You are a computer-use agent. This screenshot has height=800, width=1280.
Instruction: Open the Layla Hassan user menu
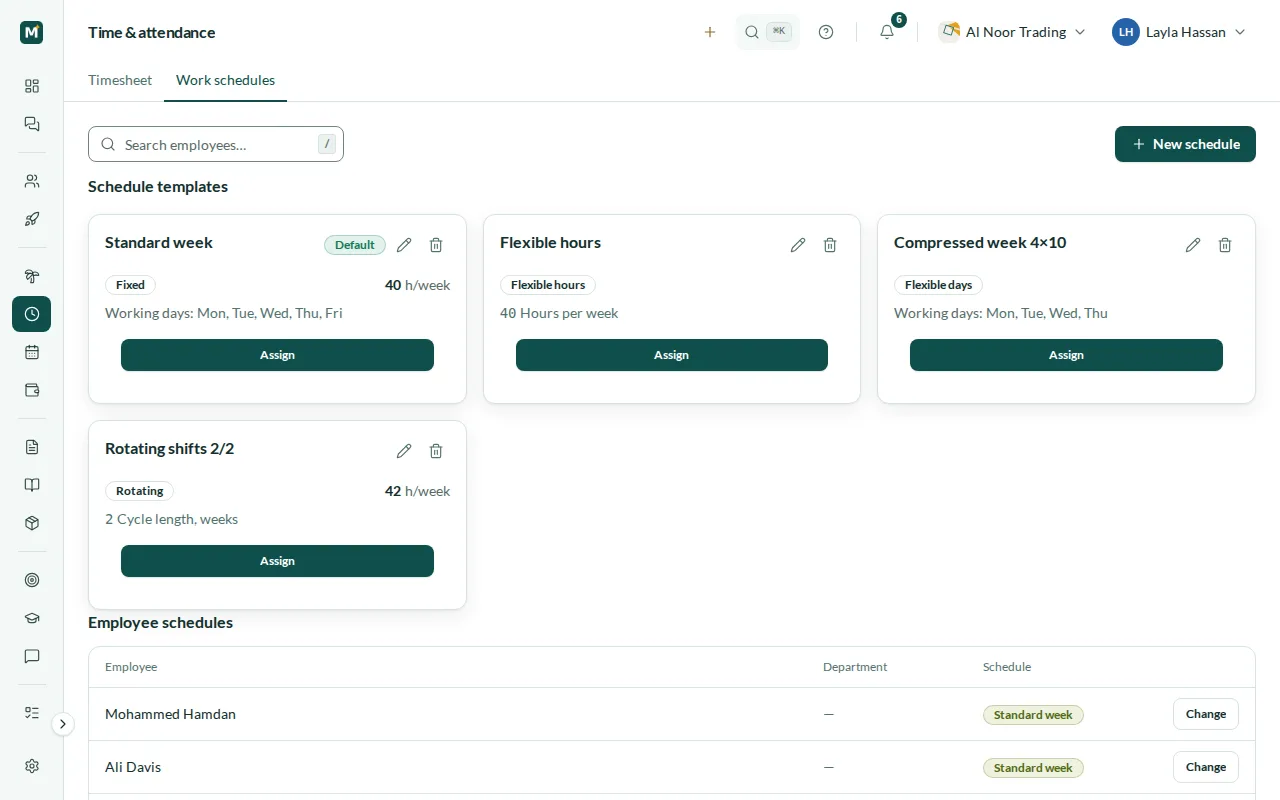(x=1179, y=32)
